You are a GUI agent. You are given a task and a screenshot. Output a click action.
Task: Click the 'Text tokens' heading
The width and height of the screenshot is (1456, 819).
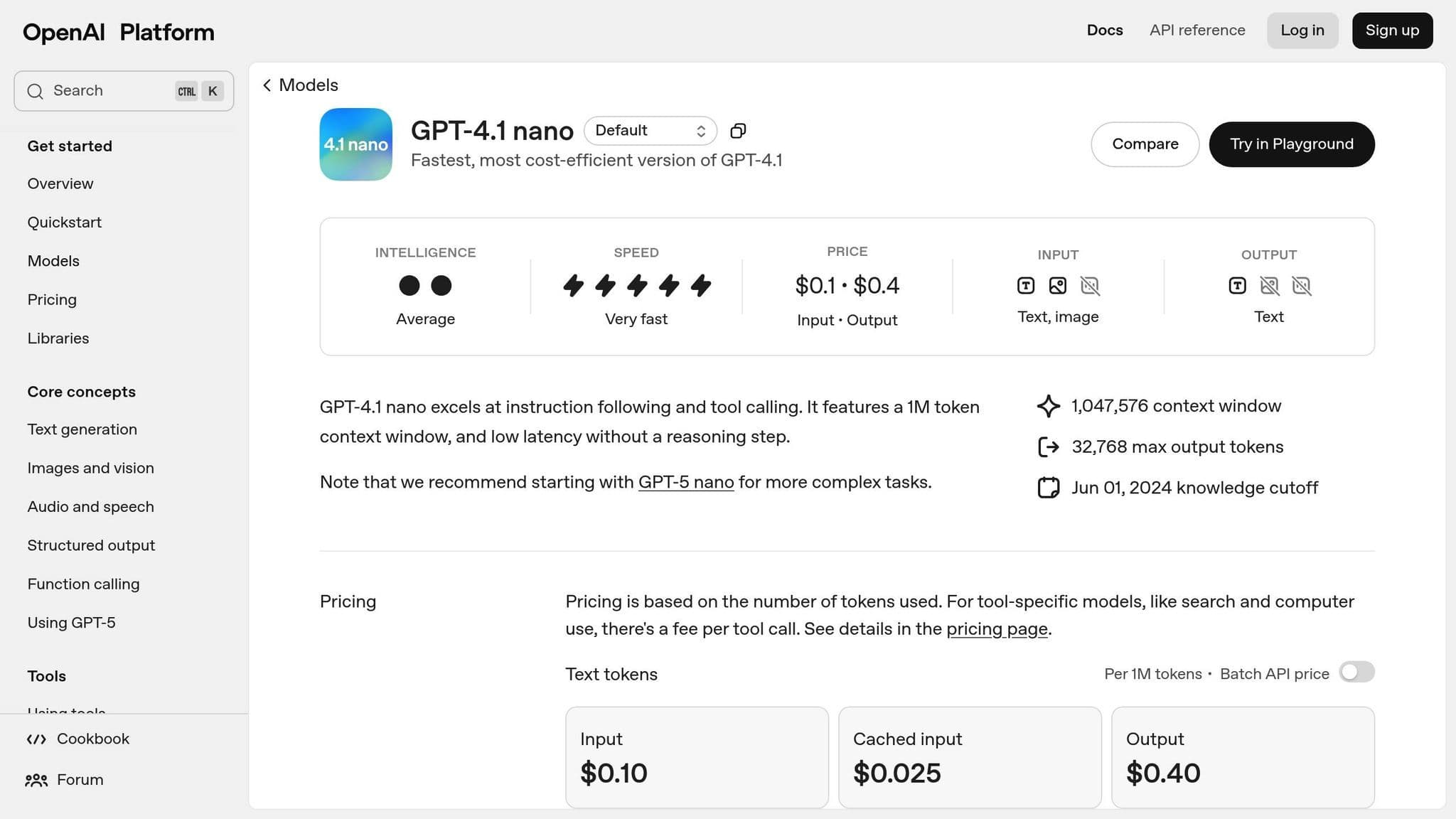click(x=611, y=675)
